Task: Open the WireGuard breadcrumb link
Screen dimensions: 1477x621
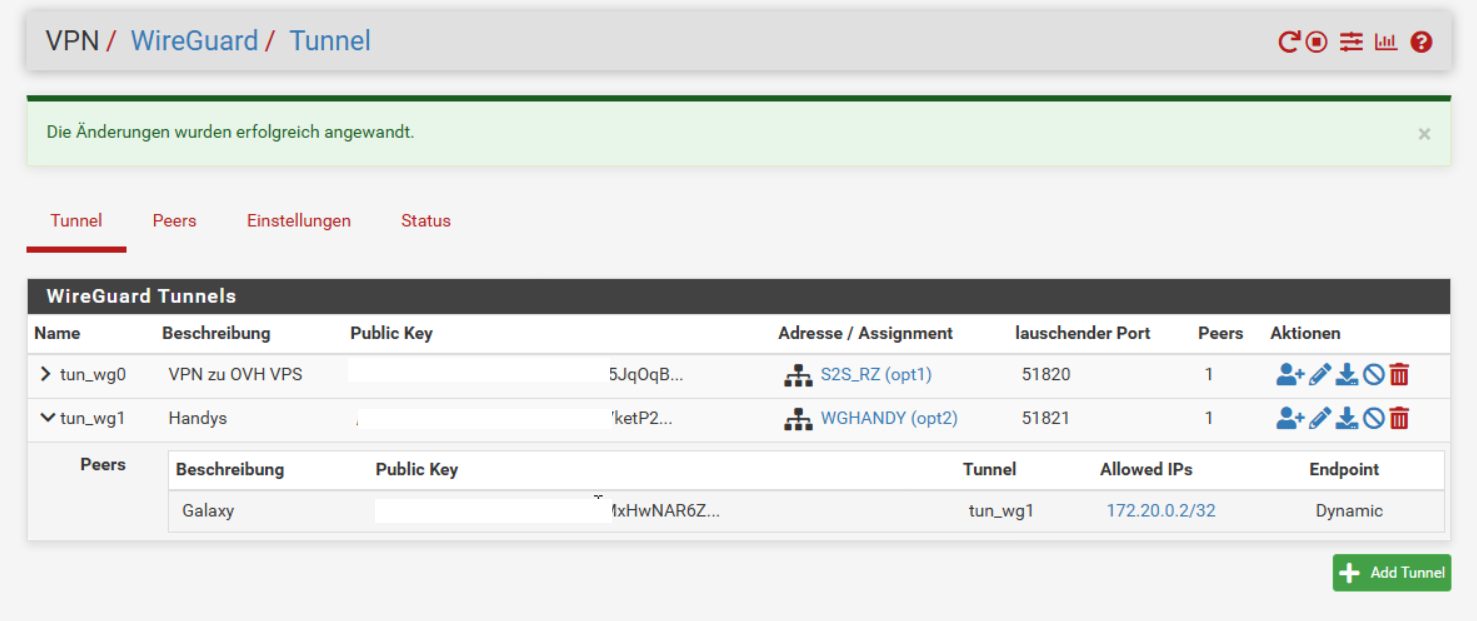Action: 194,41
